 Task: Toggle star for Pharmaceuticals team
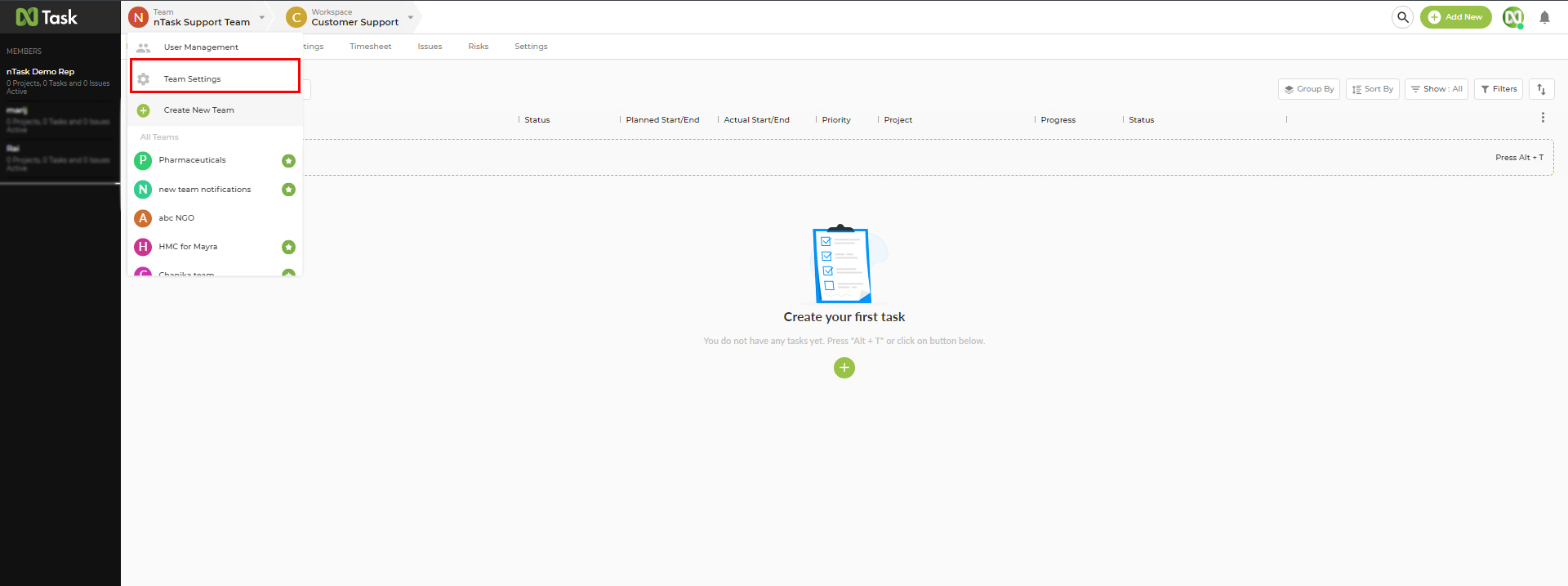(288, 161)
